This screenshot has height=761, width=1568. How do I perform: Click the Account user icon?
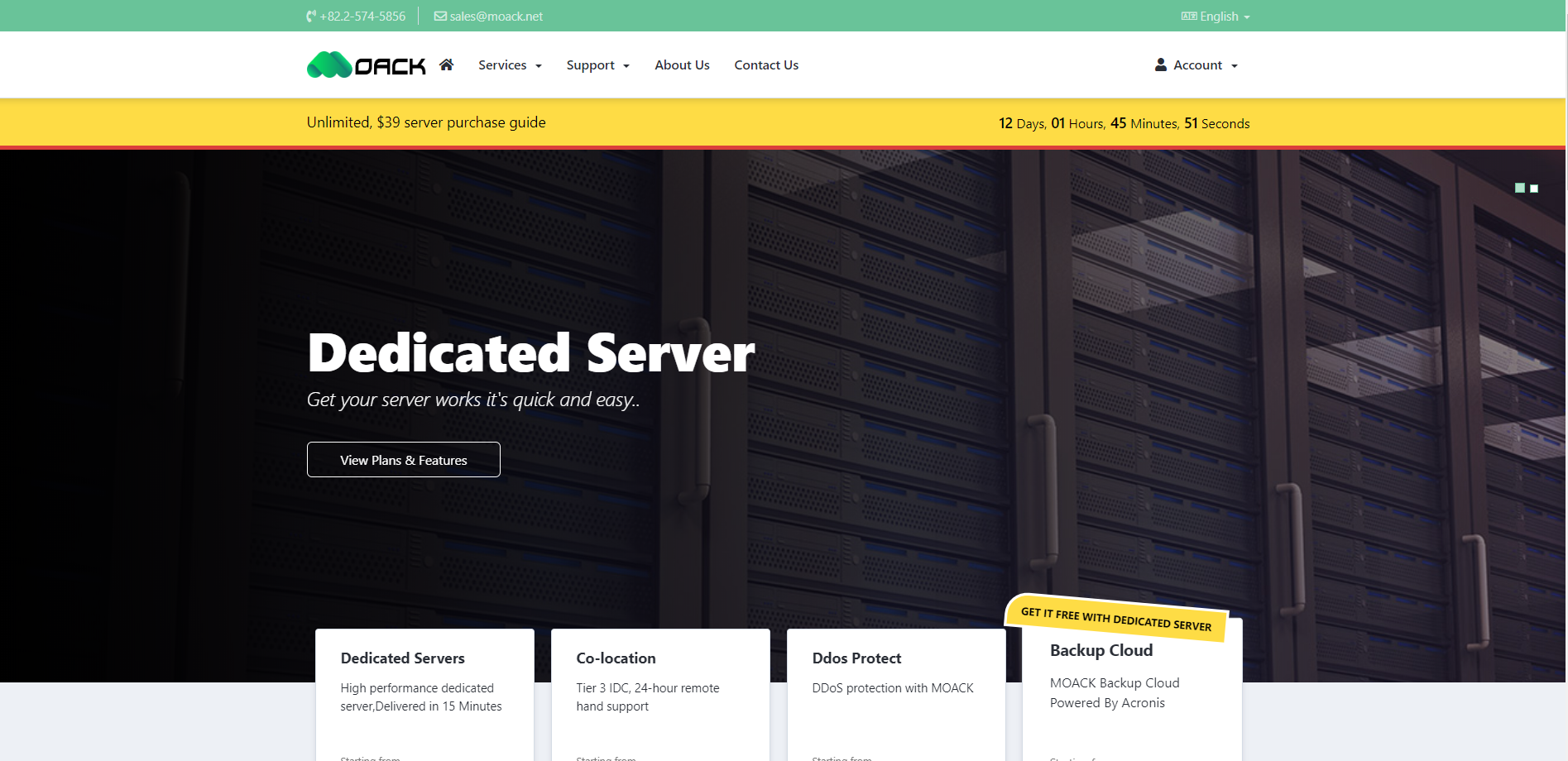(1161, 65)
